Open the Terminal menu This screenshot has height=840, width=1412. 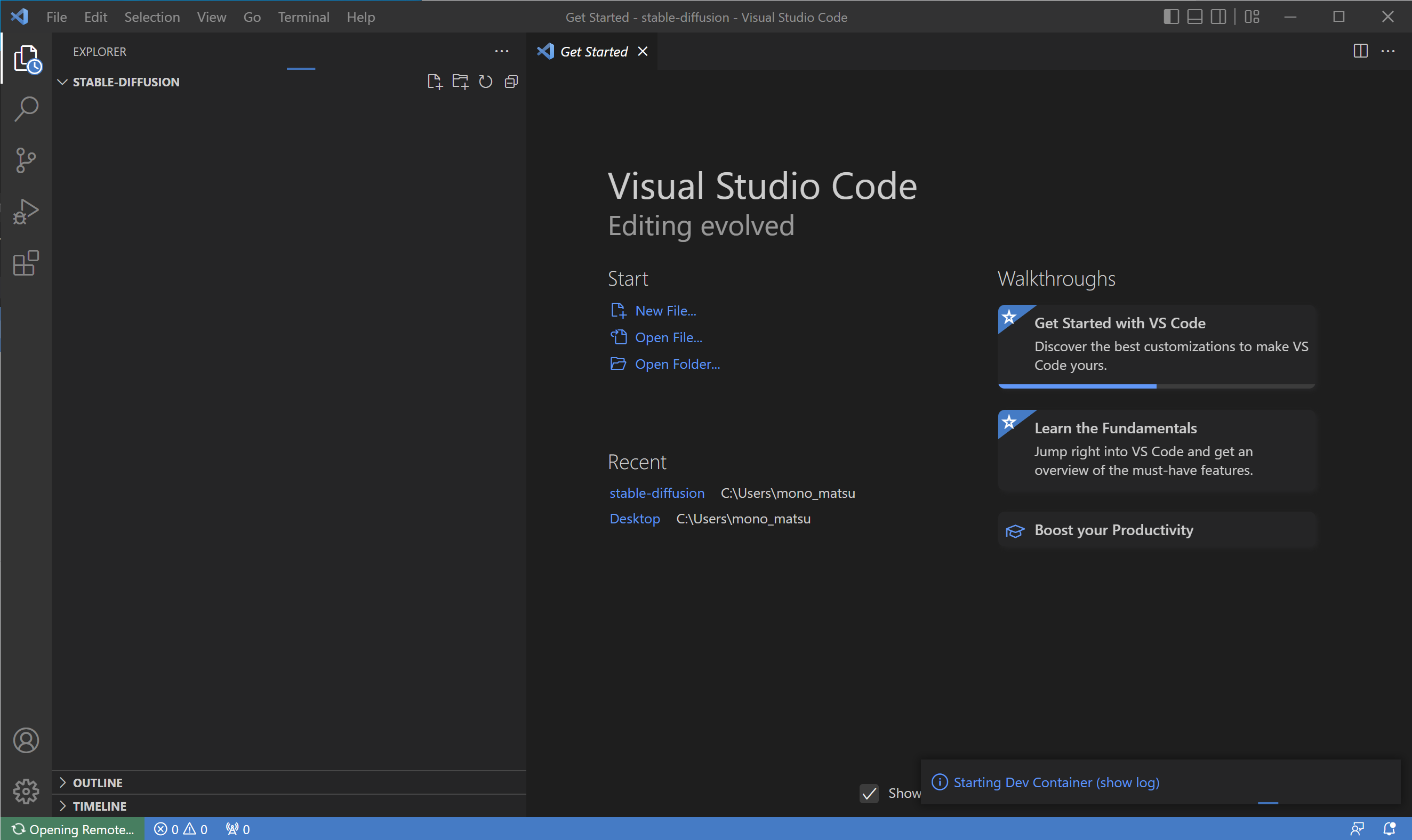tap(303, 17)
